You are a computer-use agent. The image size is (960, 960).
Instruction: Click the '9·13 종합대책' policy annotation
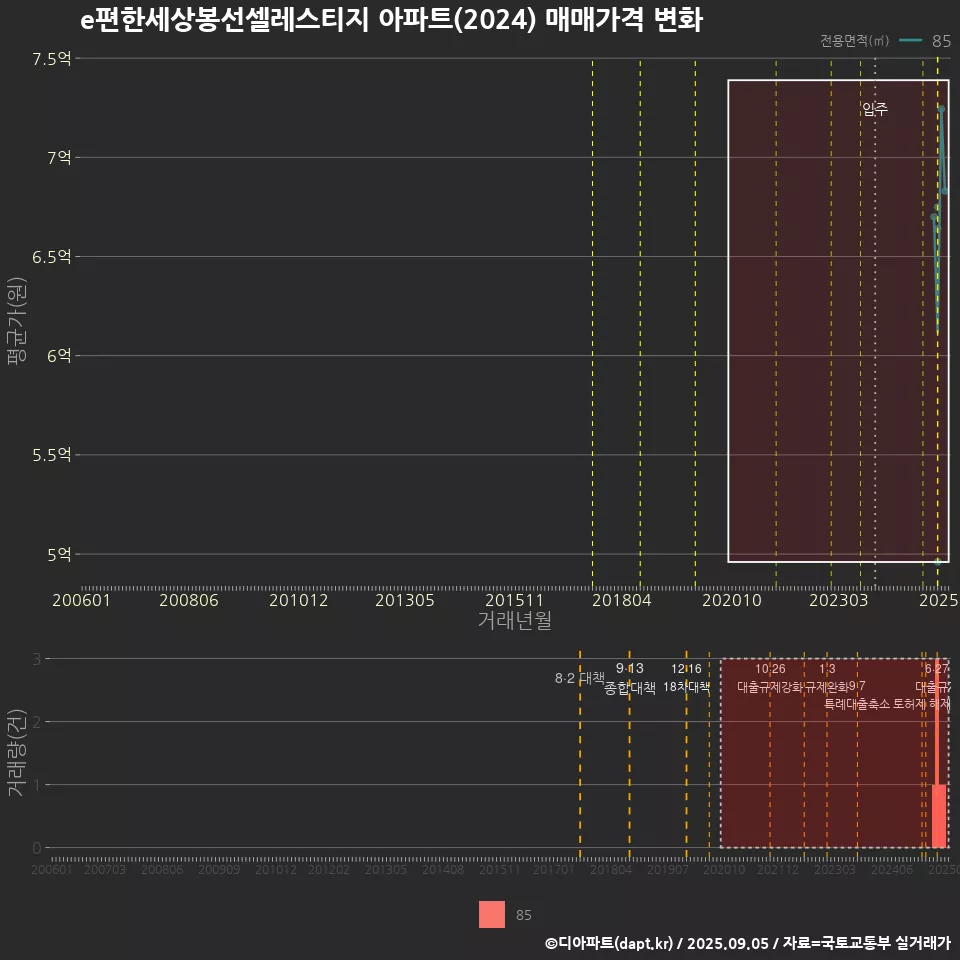pyautogui.click(x=629, y=678)
